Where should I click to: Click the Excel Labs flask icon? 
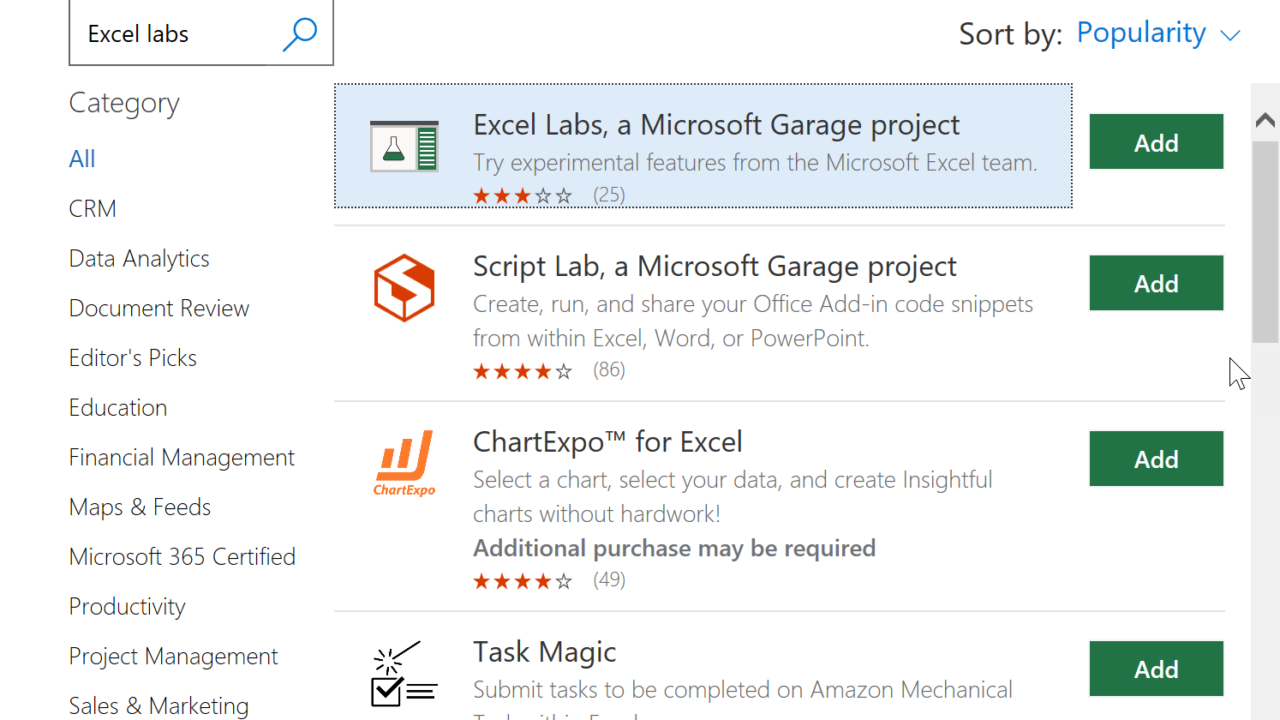point(404,146)
